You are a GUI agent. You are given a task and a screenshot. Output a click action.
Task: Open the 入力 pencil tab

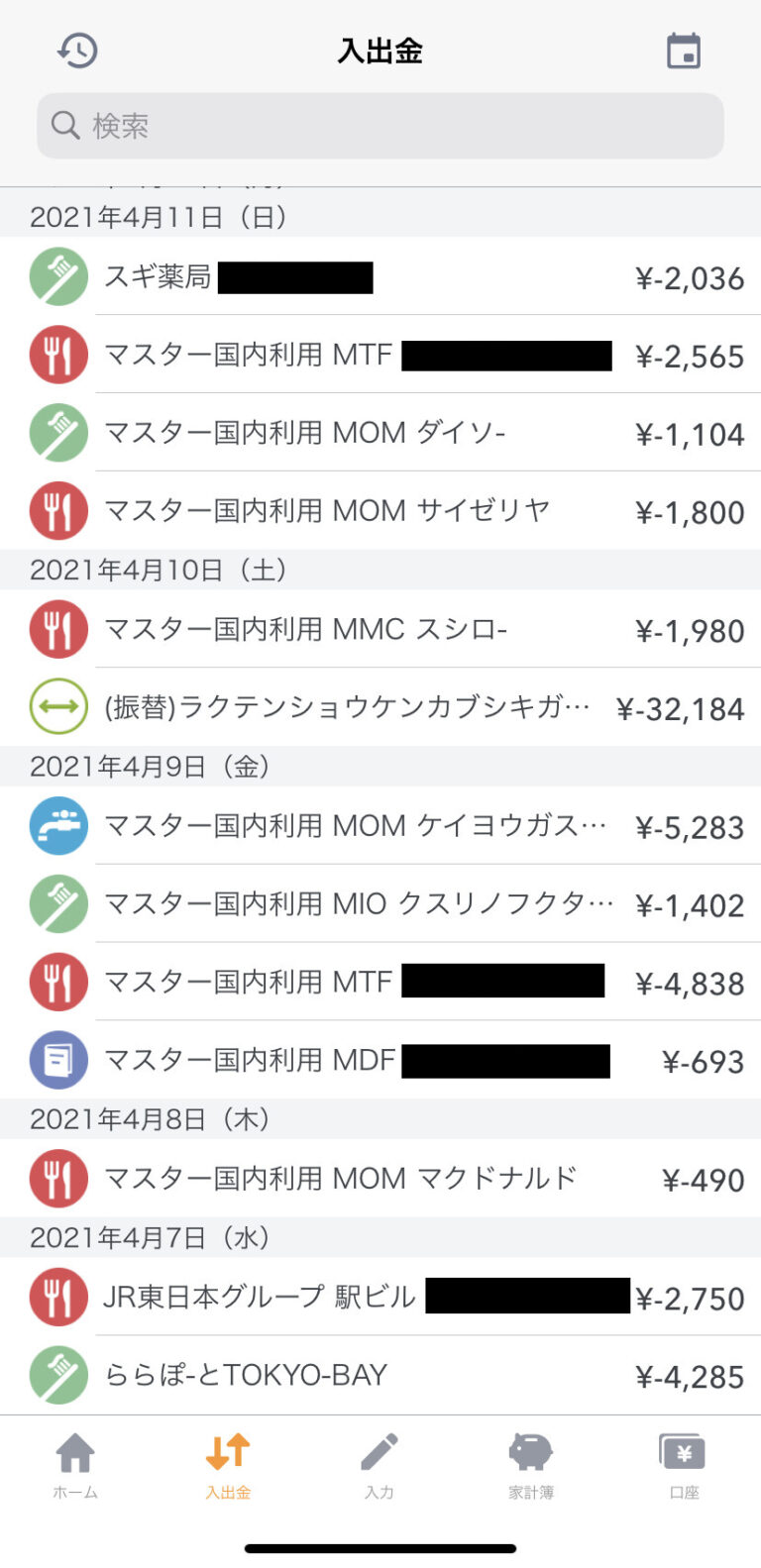pyautogui.click(x=380, y=1466)
